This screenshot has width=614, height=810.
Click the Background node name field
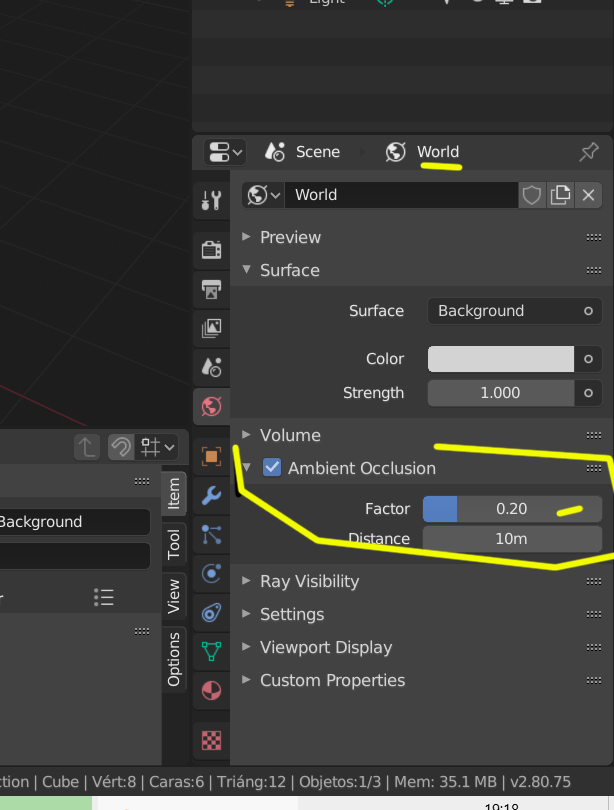click(x=75, y=522)
